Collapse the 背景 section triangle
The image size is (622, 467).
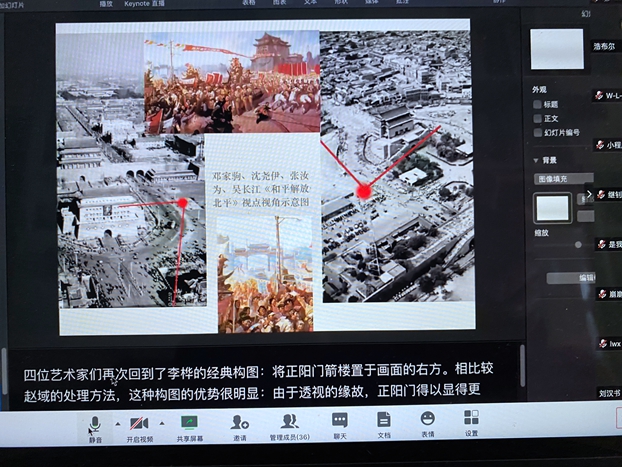coord(536,160)
